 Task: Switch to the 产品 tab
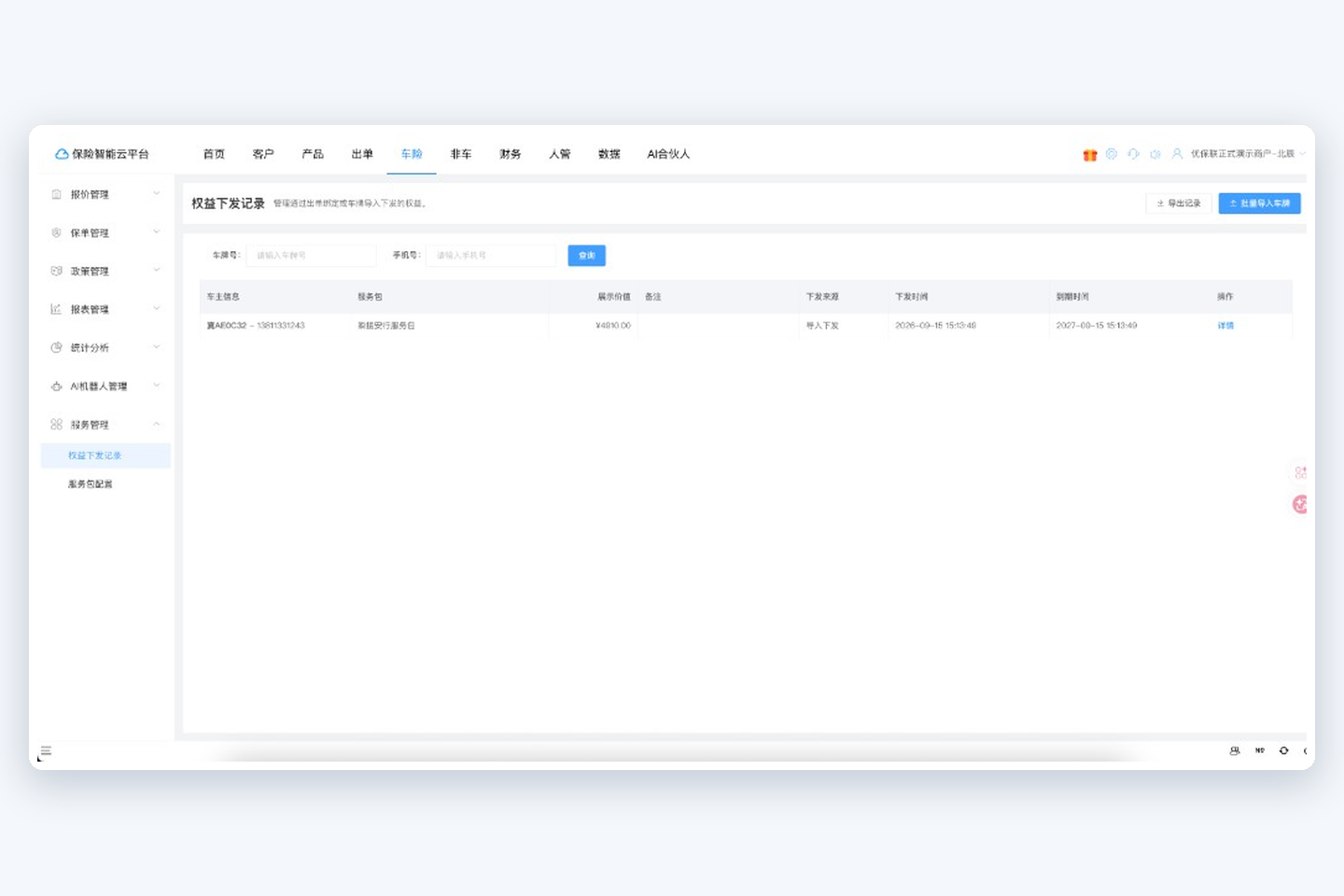tap(313, 154)
